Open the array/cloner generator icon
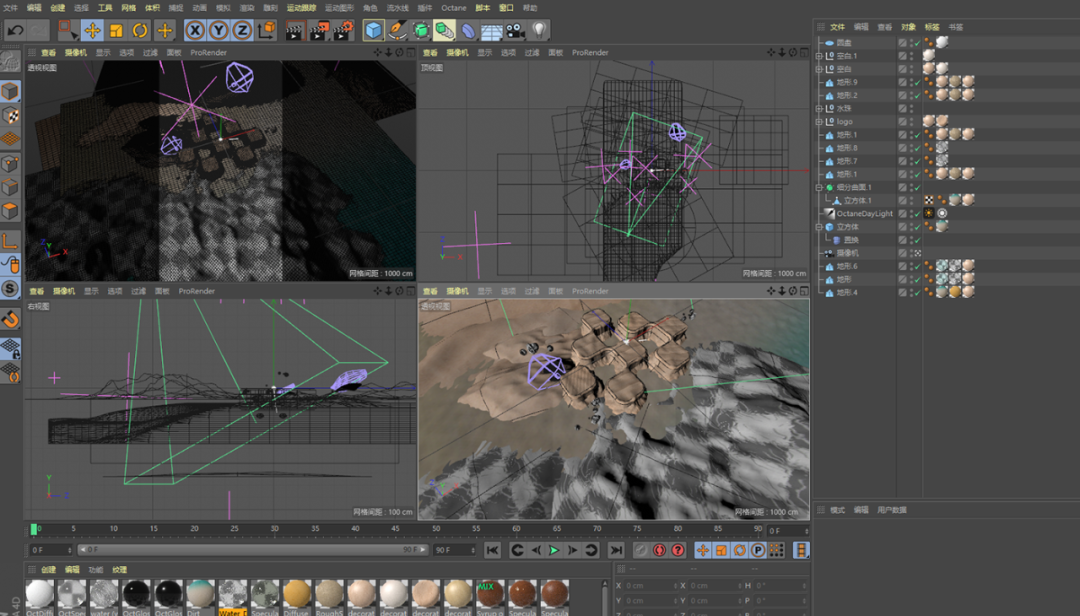Viewport: 1080px width, 616px height. (444, 30)
